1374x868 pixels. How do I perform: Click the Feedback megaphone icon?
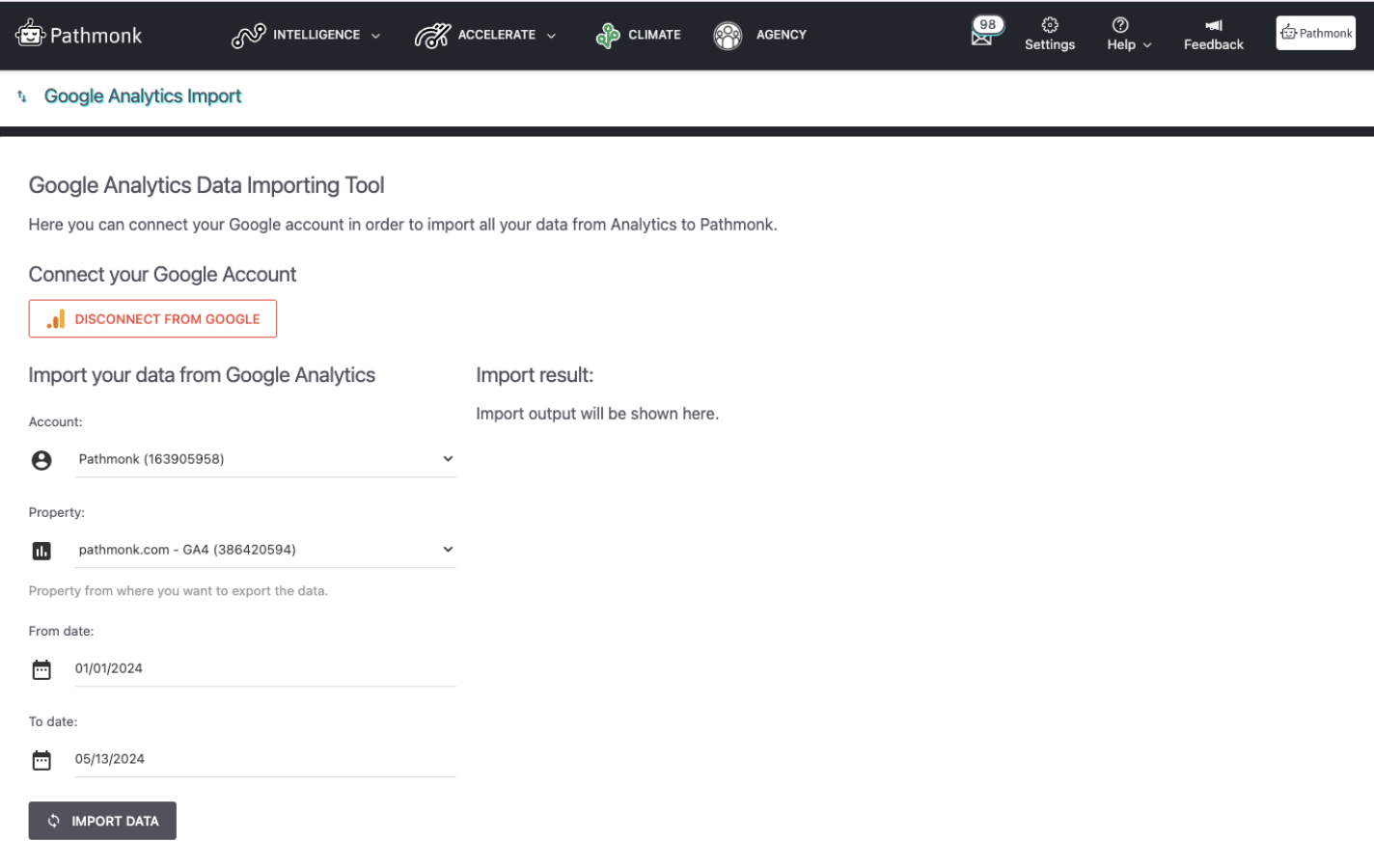pos(1213,28)
